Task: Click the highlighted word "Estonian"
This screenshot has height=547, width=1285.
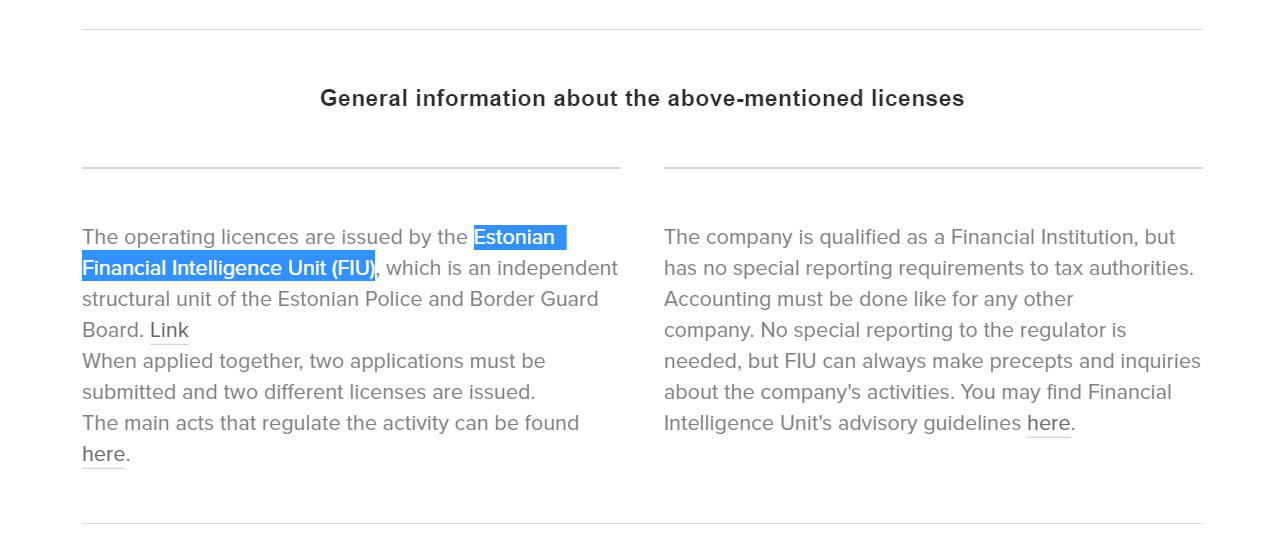Action: click(x=514, y=237)
